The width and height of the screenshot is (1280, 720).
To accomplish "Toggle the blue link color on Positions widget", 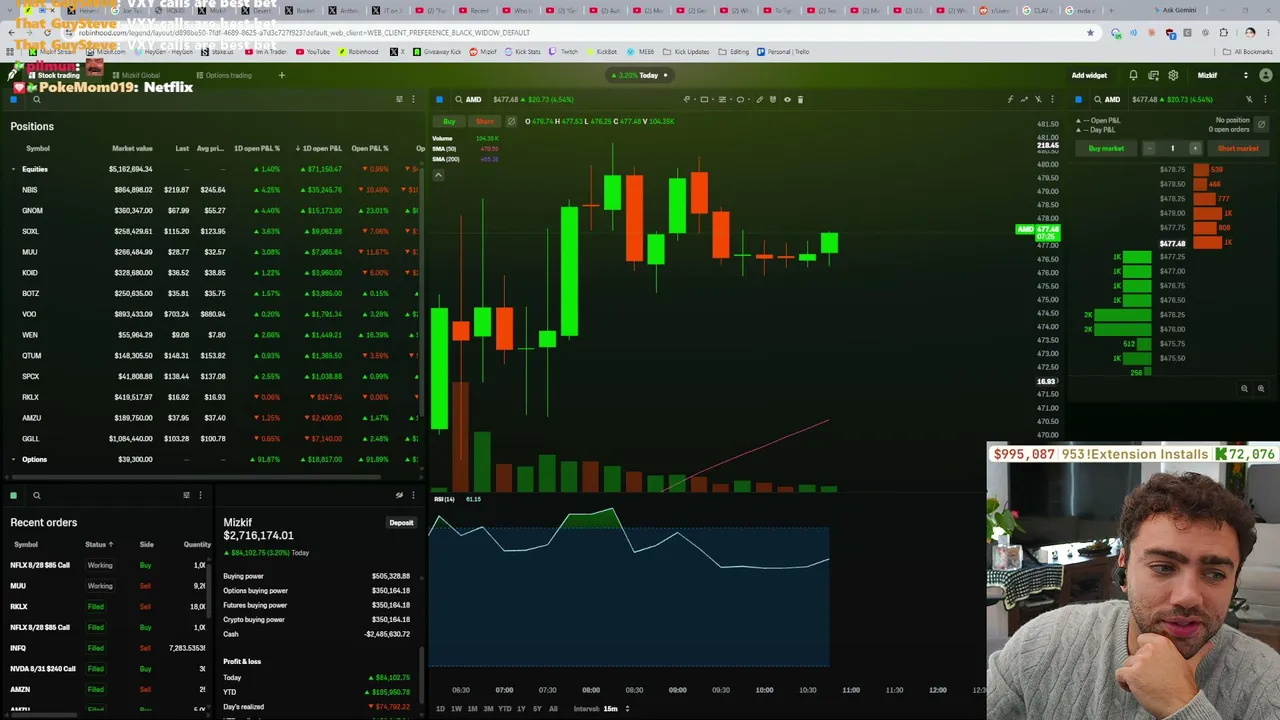I will coord(13,99).
